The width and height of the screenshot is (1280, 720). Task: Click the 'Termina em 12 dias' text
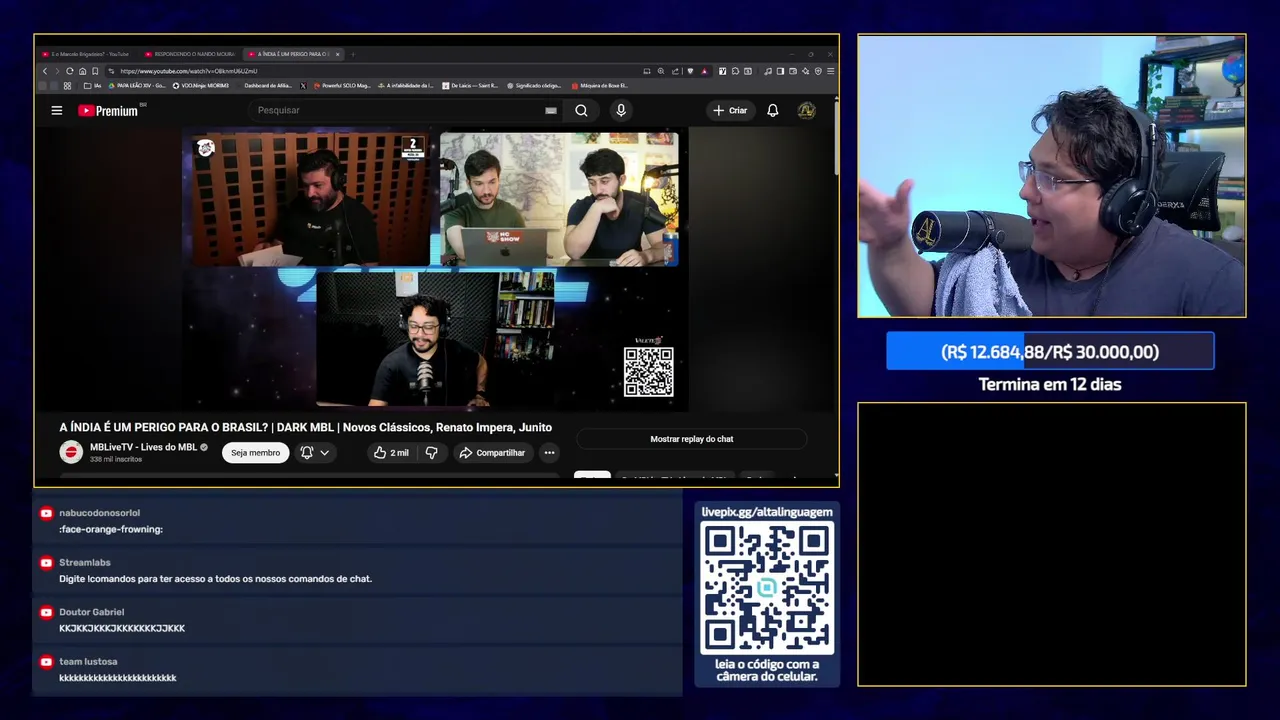pos(1050,384)
